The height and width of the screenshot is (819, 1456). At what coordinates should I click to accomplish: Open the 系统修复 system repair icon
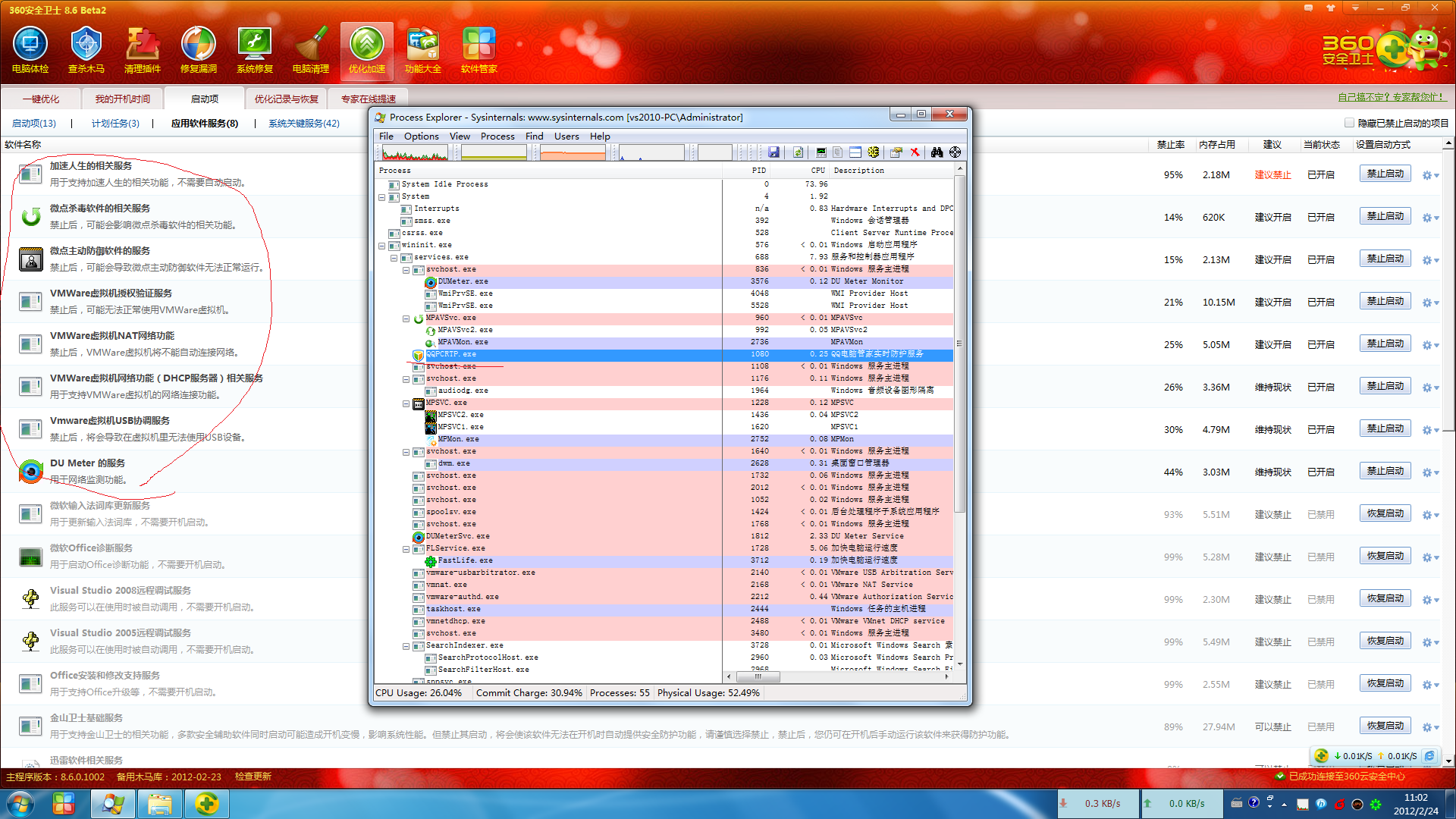click(255, 50)
